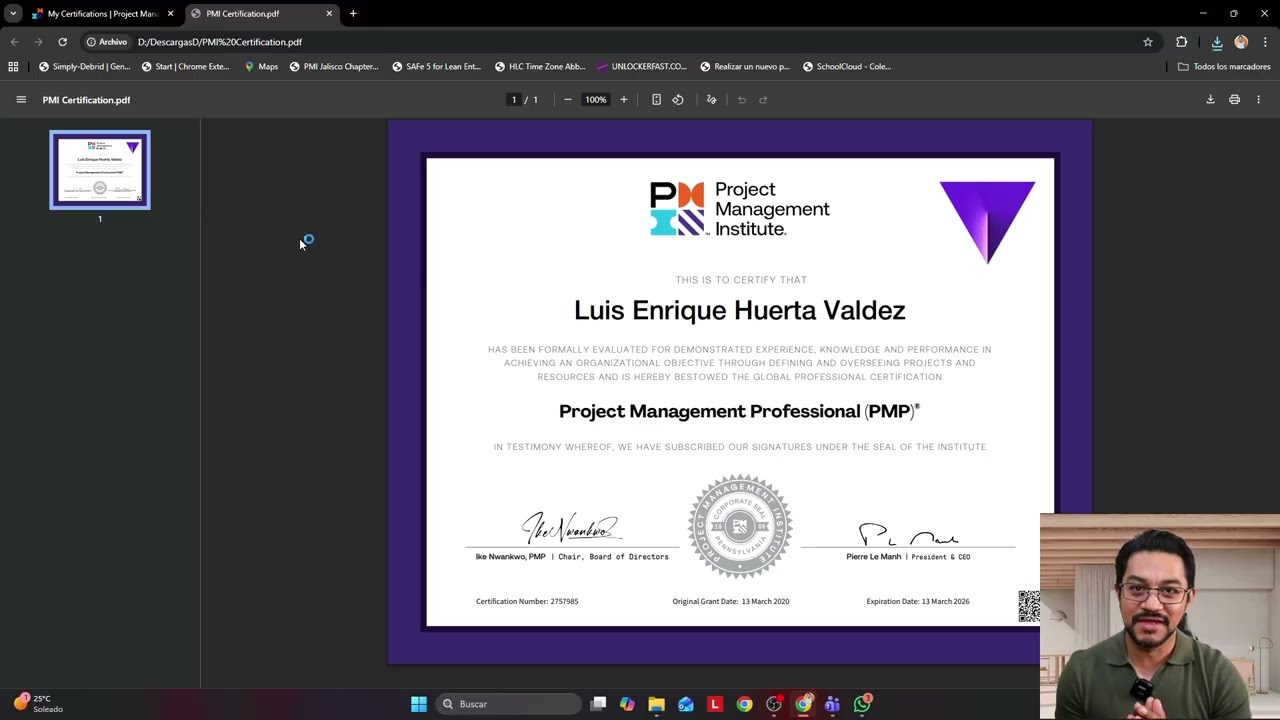Open the Chrome apps grid shortcut
Viewport: 1280px width, 720px height.
pos(13,67)
